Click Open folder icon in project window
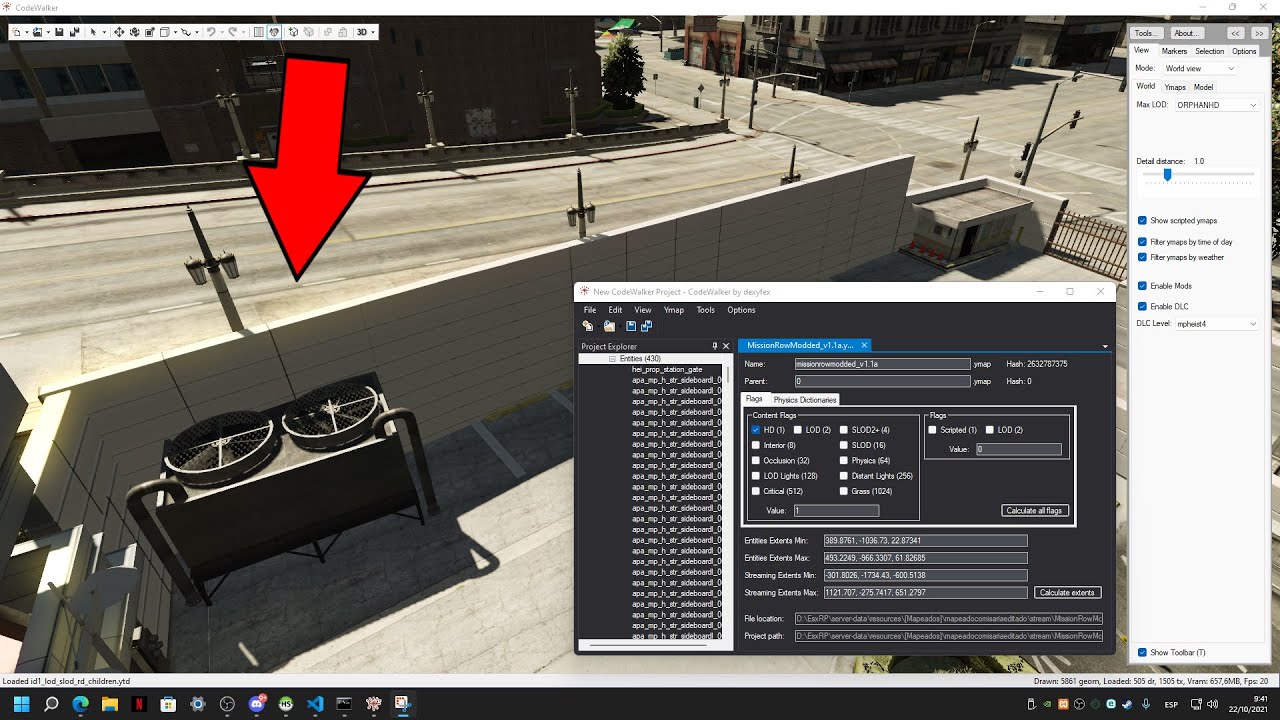1280x720 pixels. point(609,326)
